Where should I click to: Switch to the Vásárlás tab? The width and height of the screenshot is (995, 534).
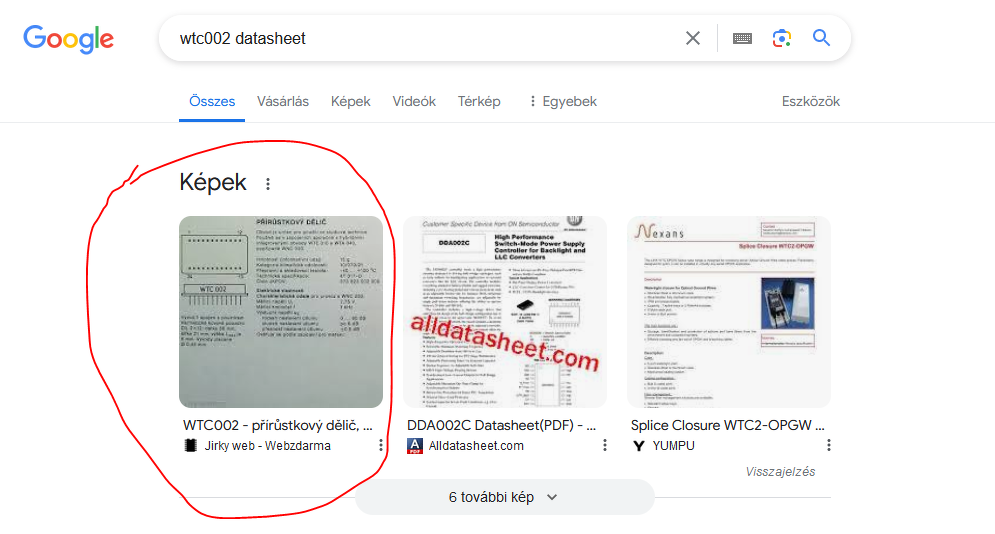pyautogui.click(x=282, y=101)
